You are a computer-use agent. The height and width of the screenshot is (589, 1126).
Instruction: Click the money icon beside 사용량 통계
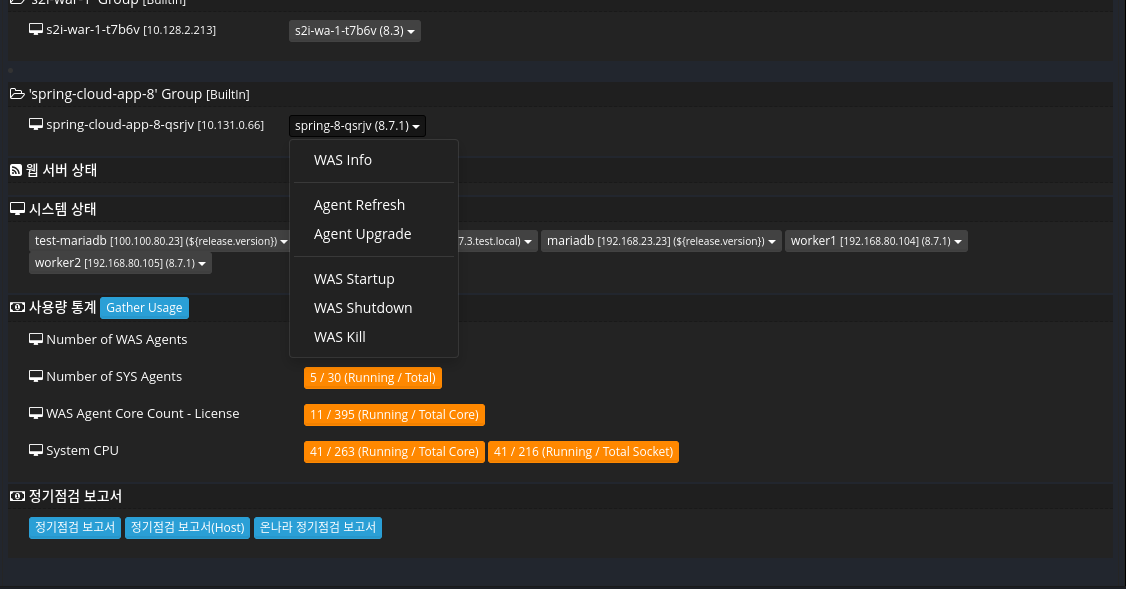(x=17, y=308)
